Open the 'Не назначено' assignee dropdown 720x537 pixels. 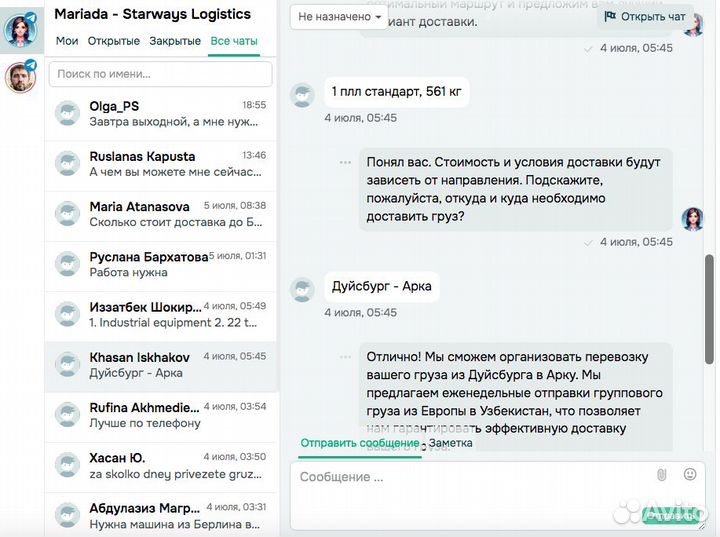339,17
